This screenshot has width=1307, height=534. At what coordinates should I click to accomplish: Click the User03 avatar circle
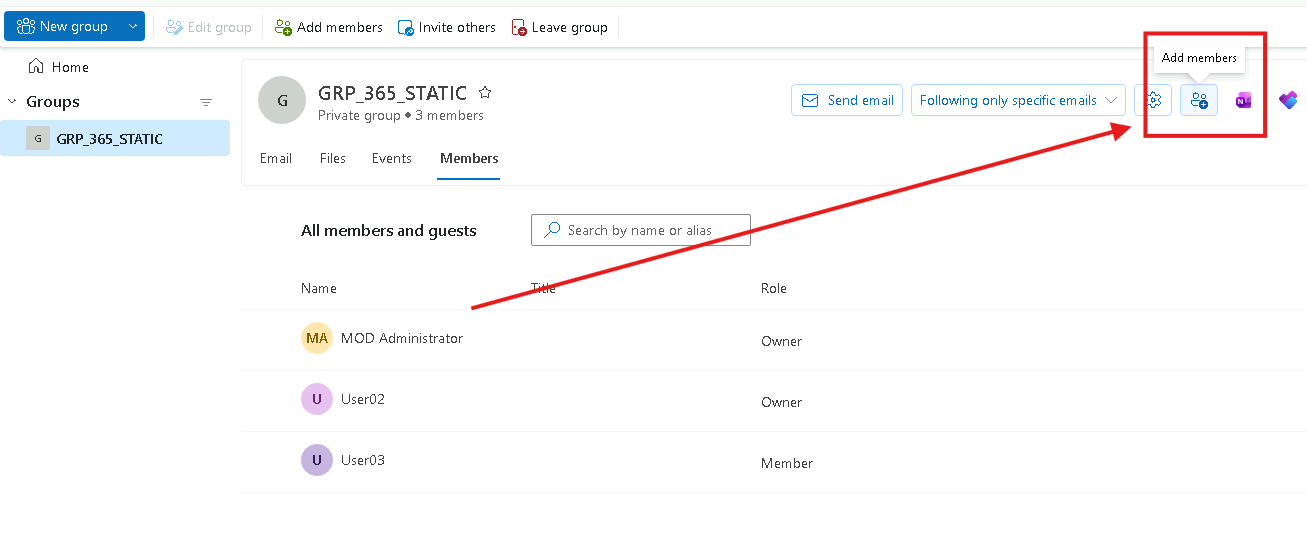tap(317, 460)
